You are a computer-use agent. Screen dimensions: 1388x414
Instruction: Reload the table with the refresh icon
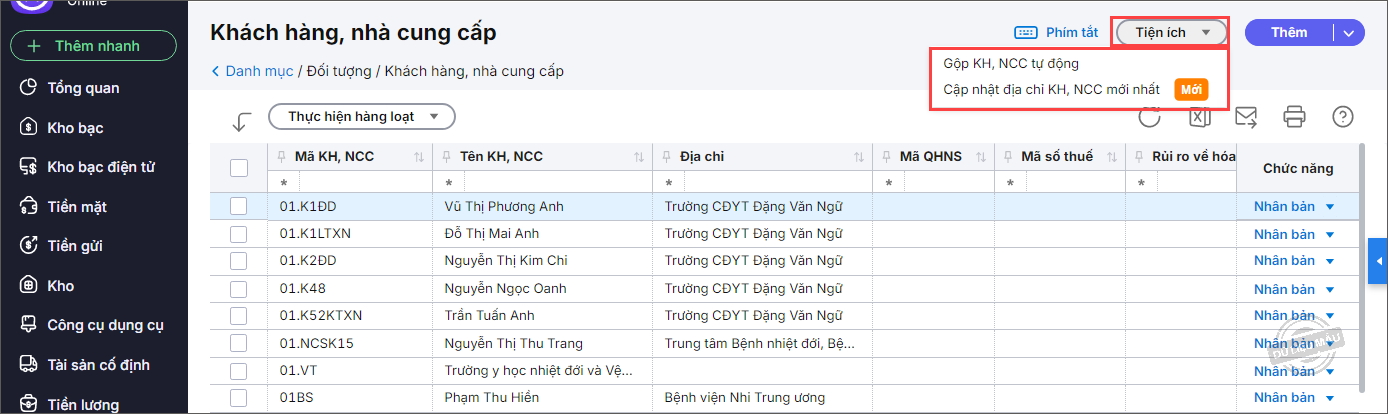point(1150,118)
